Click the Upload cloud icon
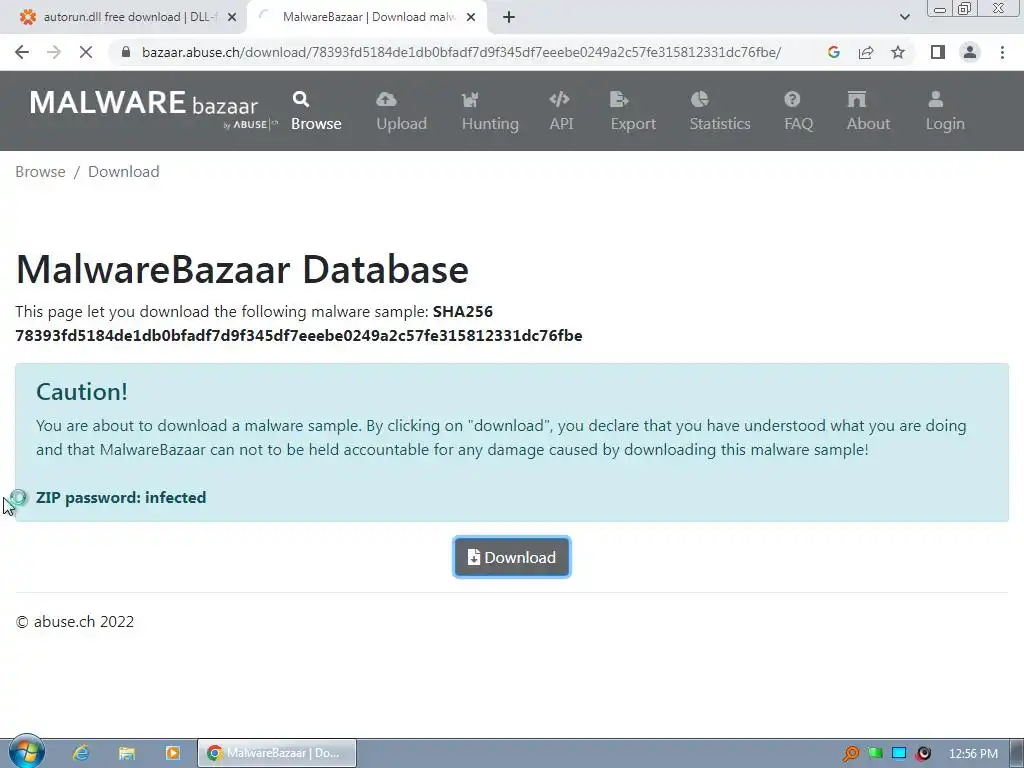 coord(386,99)
